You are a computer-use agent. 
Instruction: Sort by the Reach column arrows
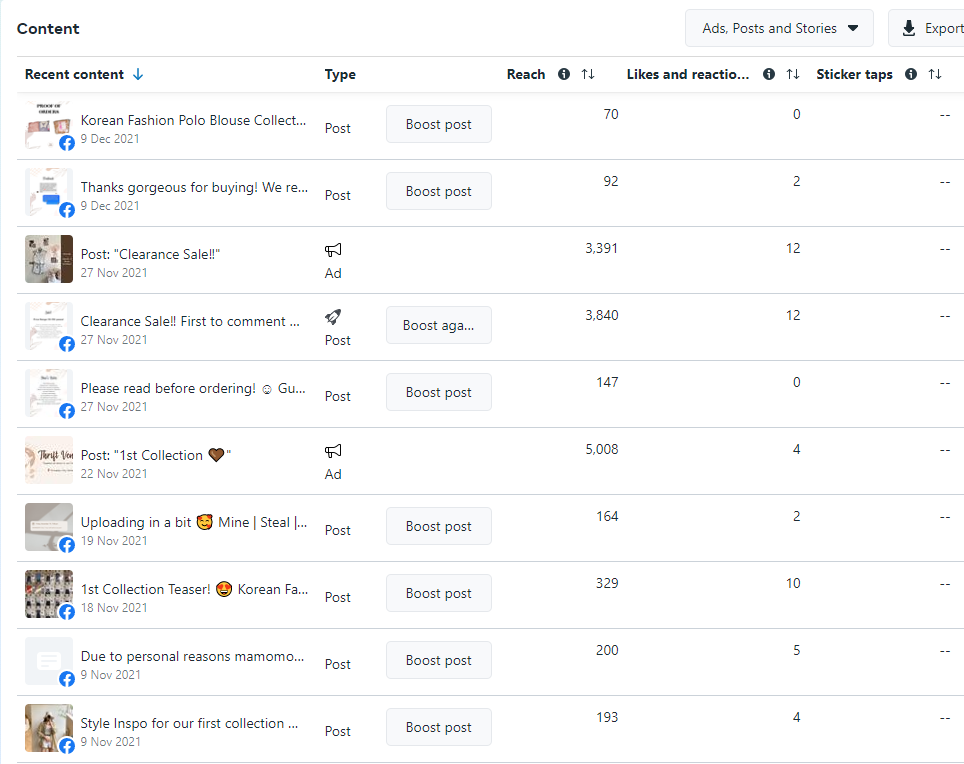coord(588,74)
